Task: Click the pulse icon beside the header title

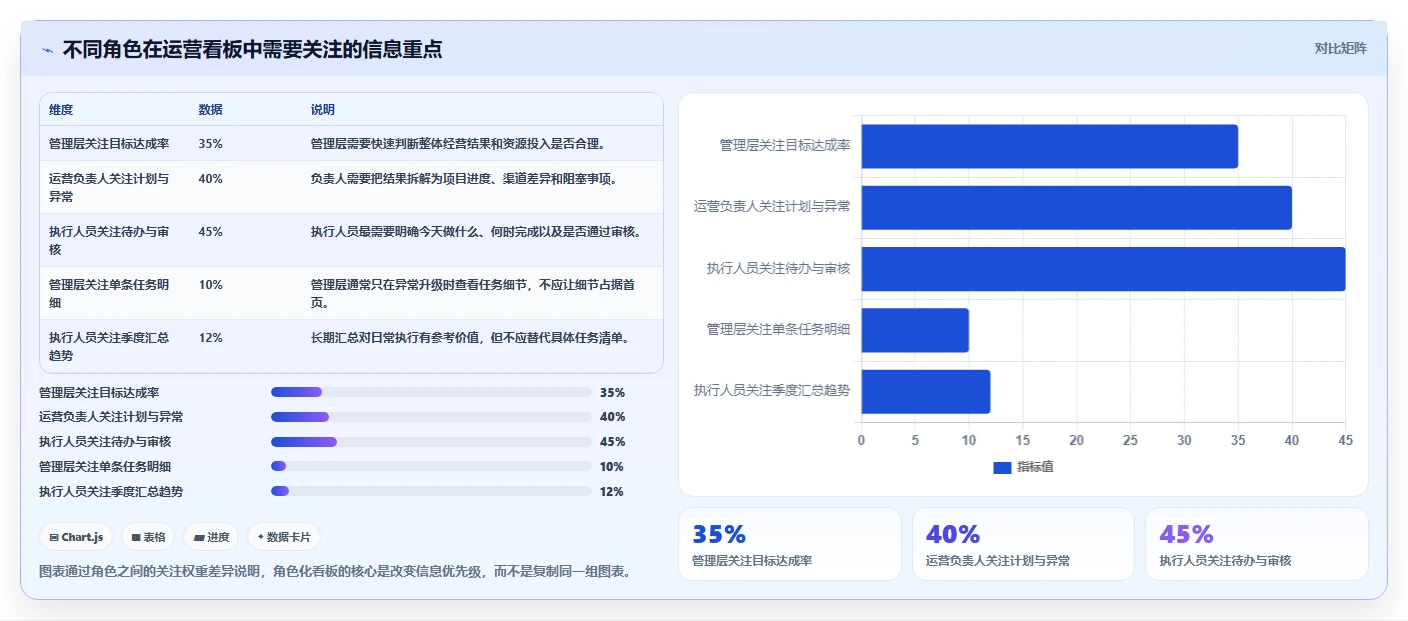Action: click(47, 50)
